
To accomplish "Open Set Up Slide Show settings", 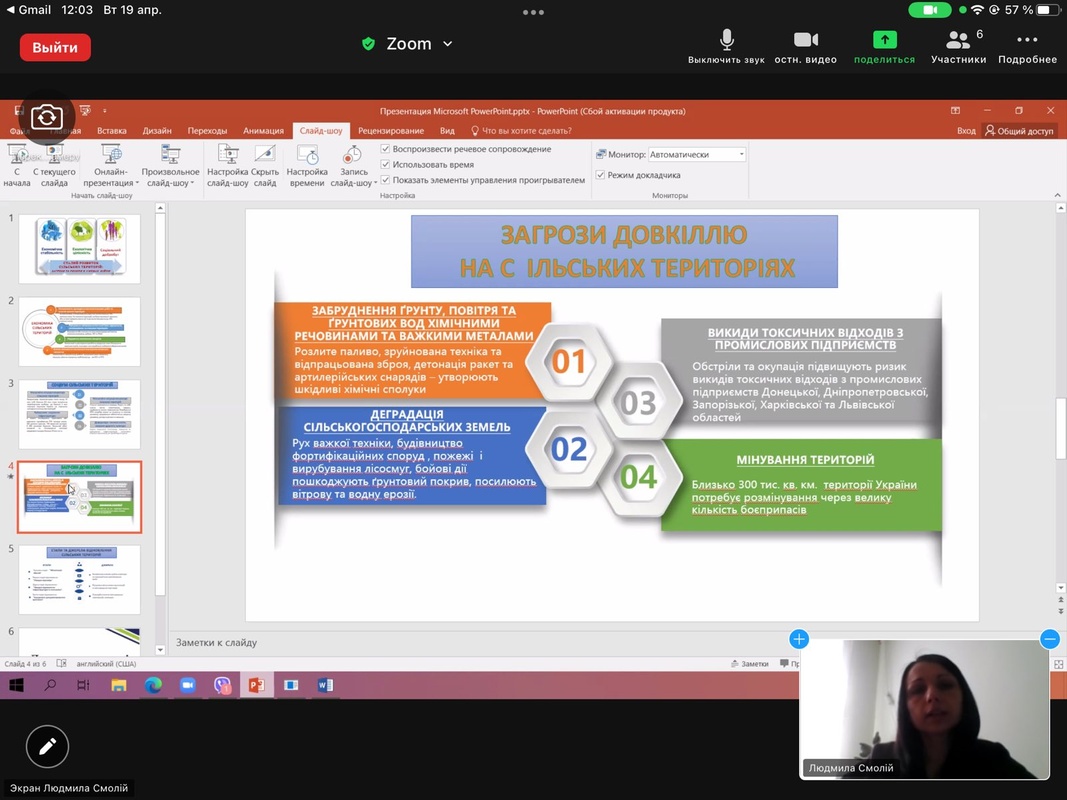I will coord(227,165).
